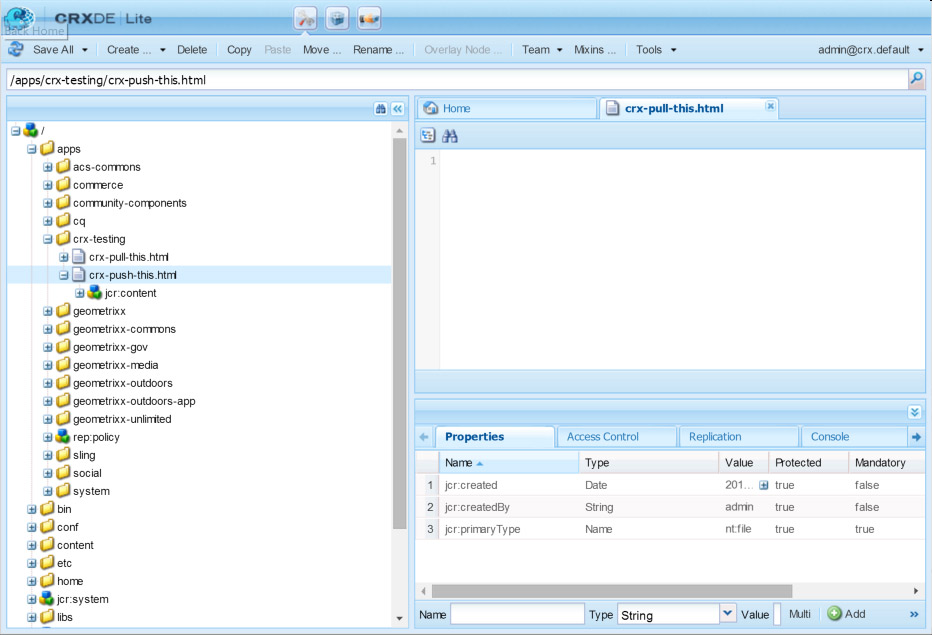Open the Site Admin launcher icon in header

pos(306,19)
